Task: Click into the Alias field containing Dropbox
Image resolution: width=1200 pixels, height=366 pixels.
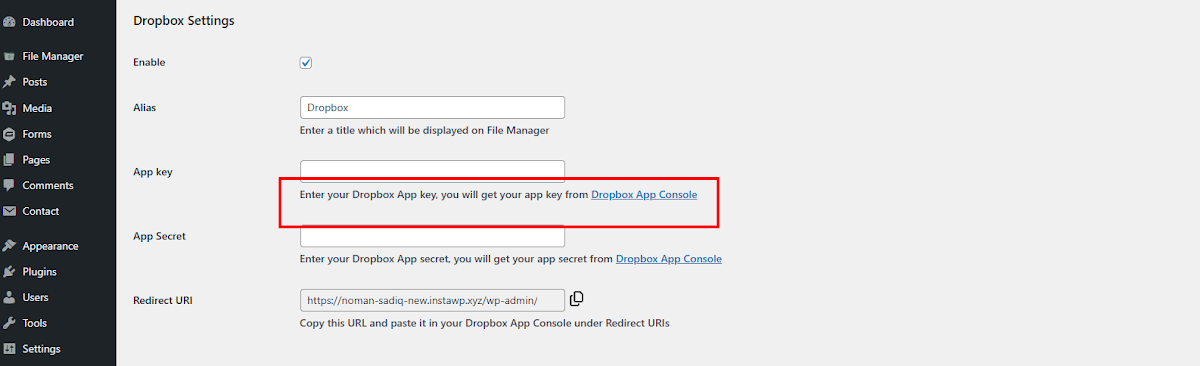Action: point(432,107)
